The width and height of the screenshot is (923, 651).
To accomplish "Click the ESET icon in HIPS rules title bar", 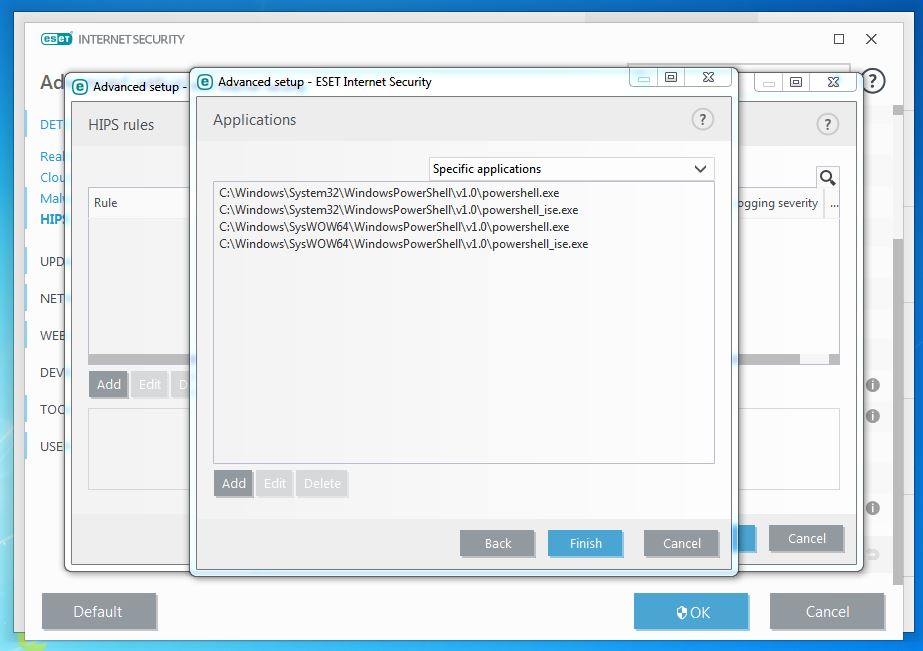I will (x=80, y=87).
